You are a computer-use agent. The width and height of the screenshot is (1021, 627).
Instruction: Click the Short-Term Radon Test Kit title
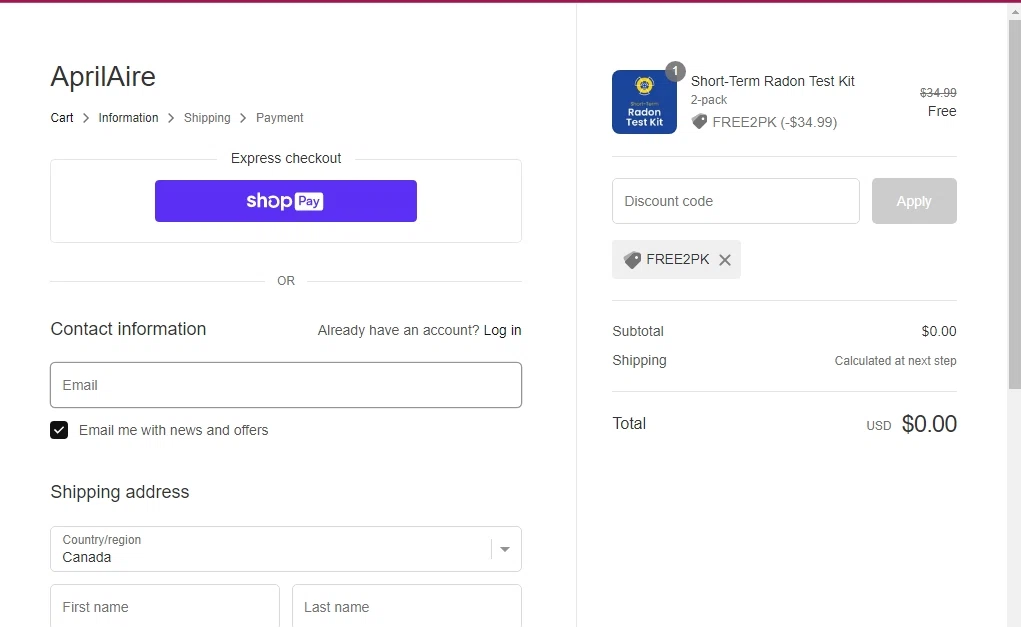[x=772, y=81]
